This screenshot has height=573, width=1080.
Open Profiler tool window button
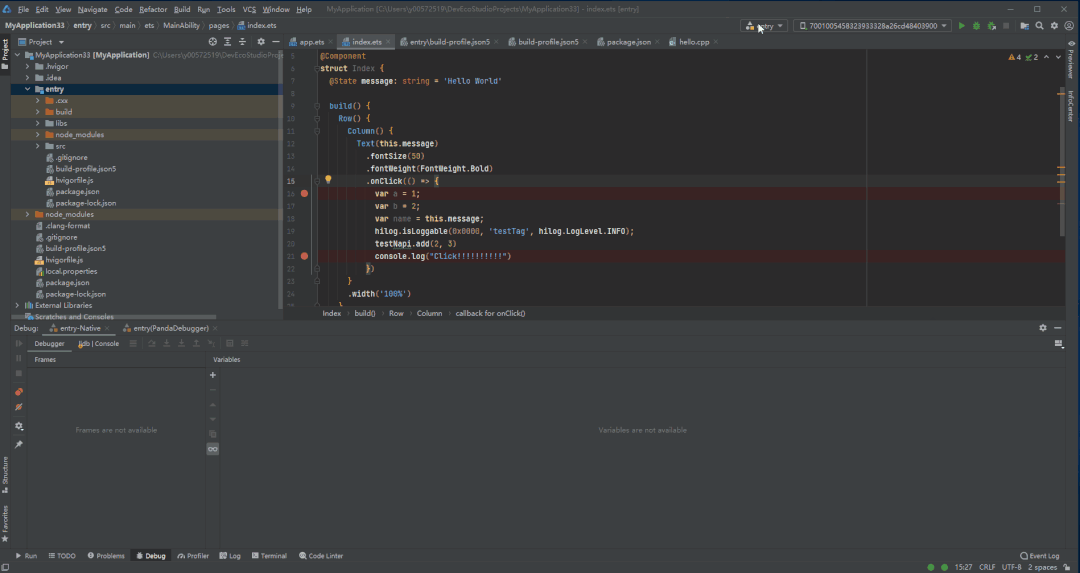point(193,556)
